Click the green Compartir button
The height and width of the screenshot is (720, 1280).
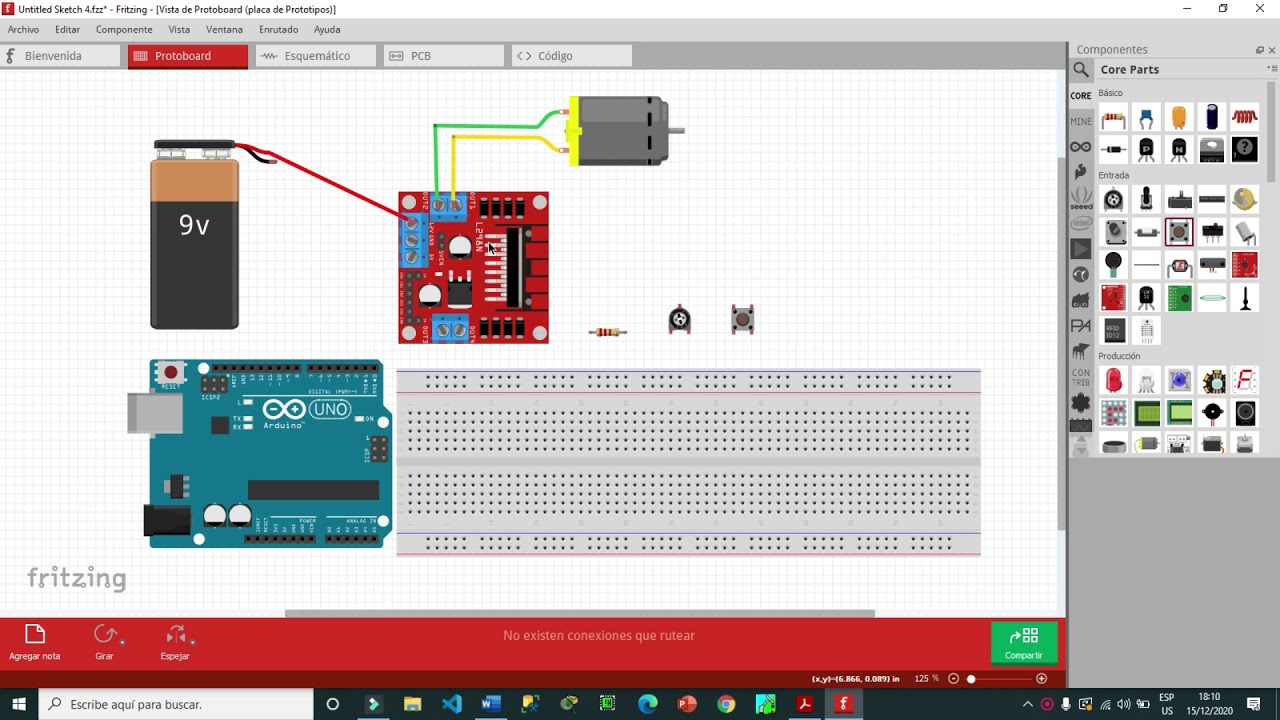[1024, 643]
